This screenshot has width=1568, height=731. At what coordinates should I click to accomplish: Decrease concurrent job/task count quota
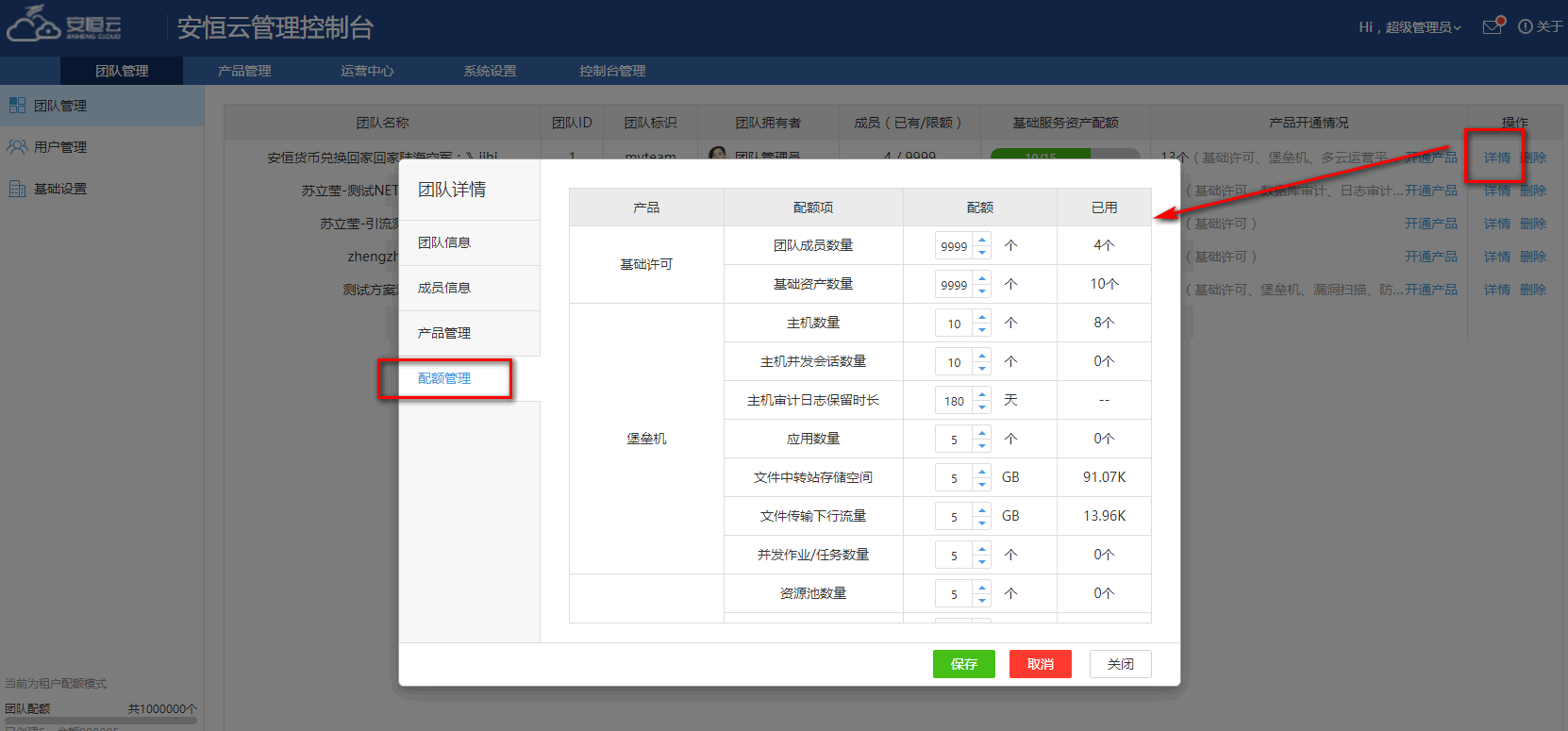tap(982, 561)
